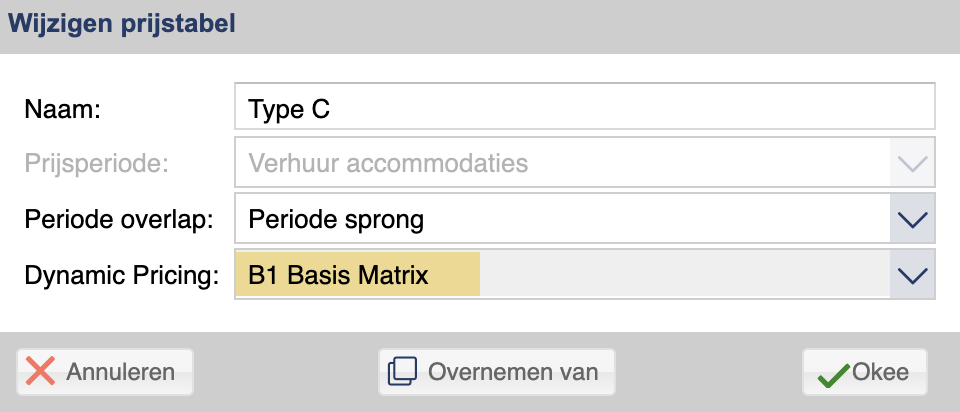Click the Type C text in the Naam field
Image resolution: width=960 pixels, height=412 pixels.
(289, 108)
